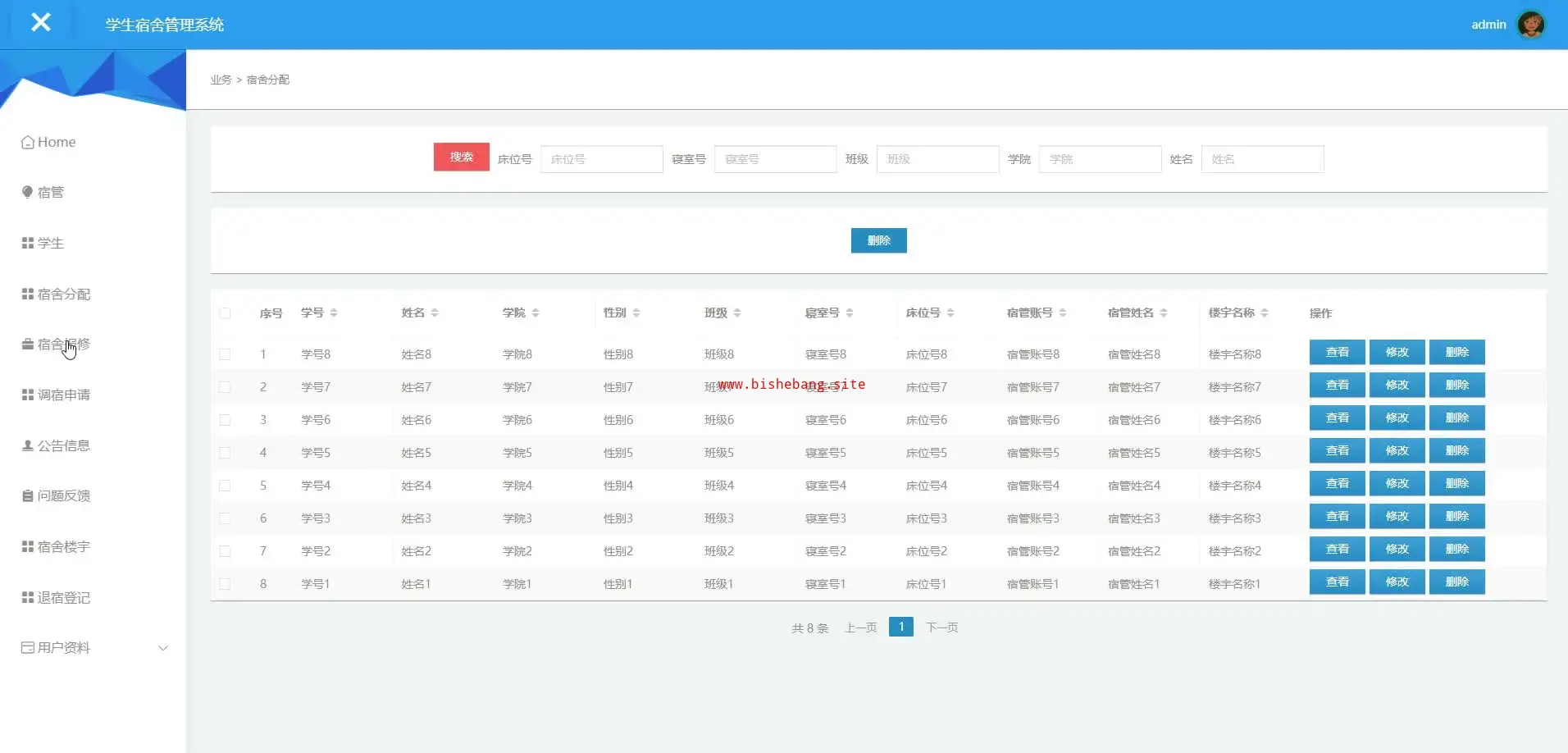Go to 退宿登记 sidebar item

click(x=63, y=598)
